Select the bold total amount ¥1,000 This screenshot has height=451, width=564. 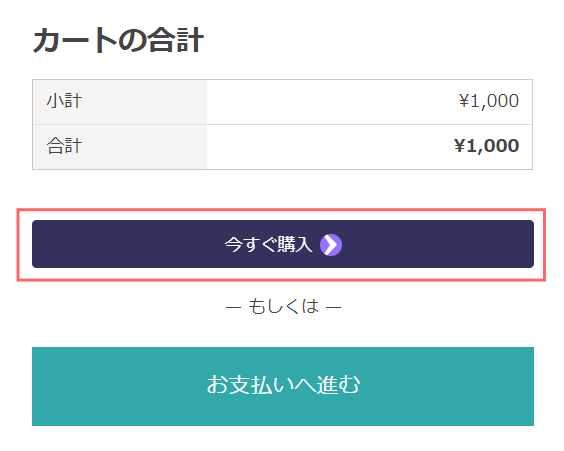(x=486, y=146)
